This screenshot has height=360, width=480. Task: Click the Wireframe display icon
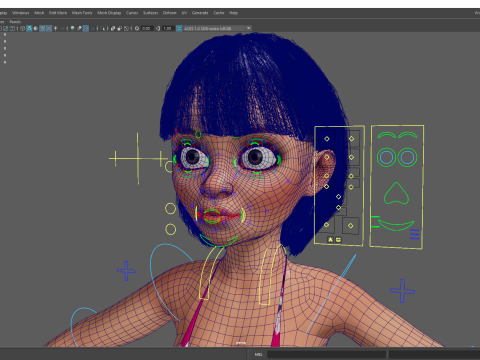[22, 29]
